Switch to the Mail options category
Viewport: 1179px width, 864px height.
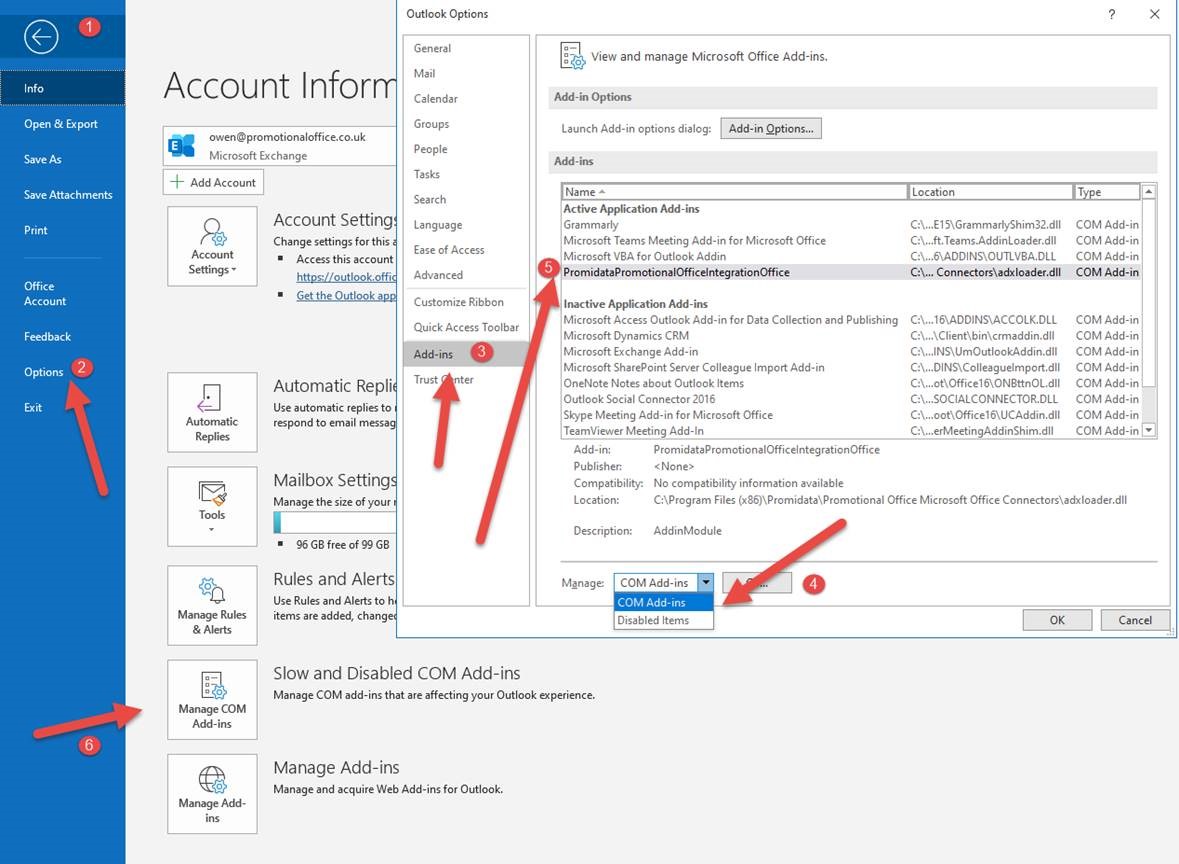pos(466,74)
